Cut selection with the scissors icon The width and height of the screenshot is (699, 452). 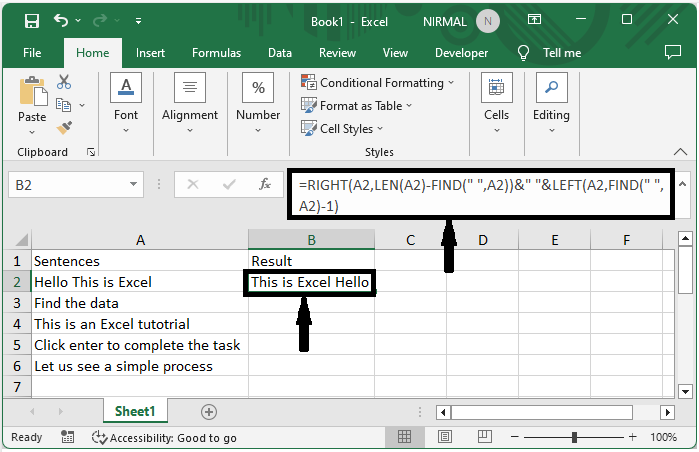point(64,82)
